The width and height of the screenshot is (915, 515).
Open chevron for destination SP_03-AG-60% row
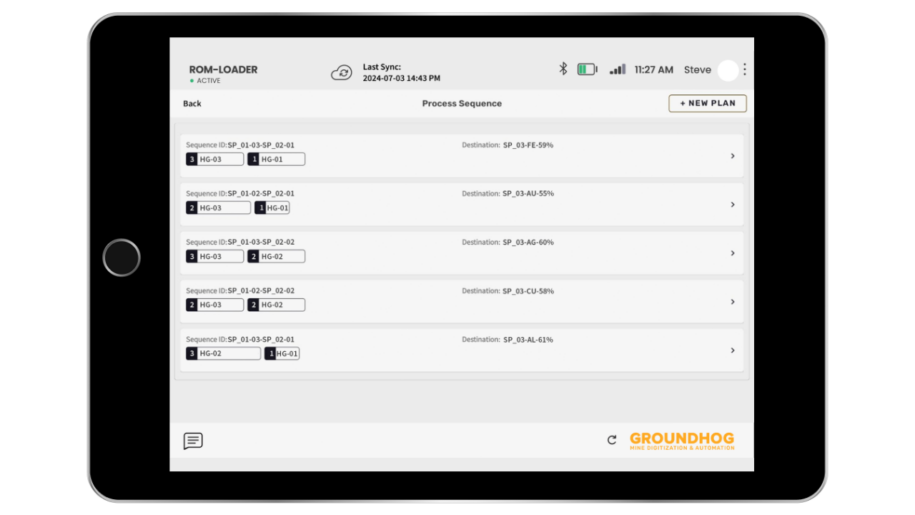[732, 253]
